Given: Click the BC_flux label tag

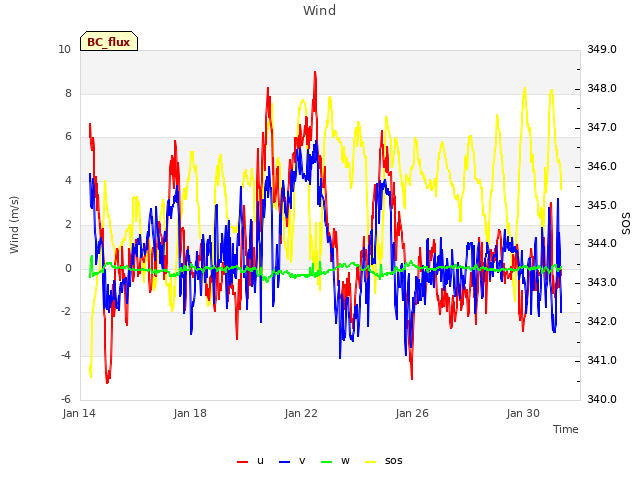Looking at the screenshot, I should pyautogui.click(x=109, y=42).
